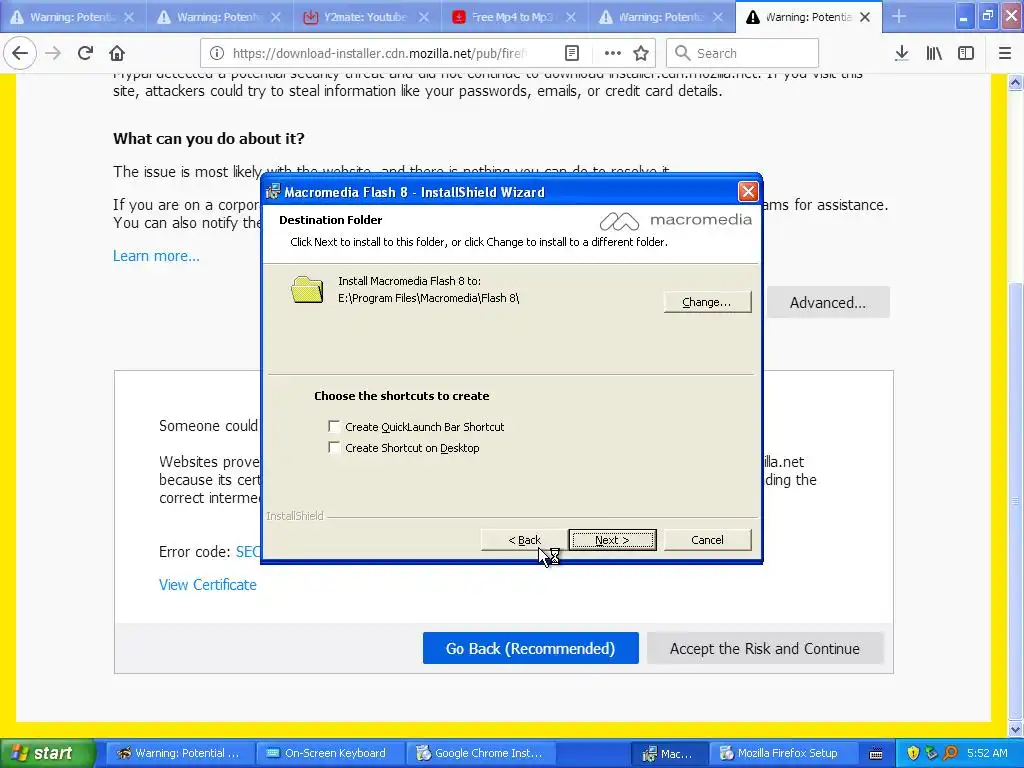
Task: Open a new tab with plus
Action: [x=899, y=16]
